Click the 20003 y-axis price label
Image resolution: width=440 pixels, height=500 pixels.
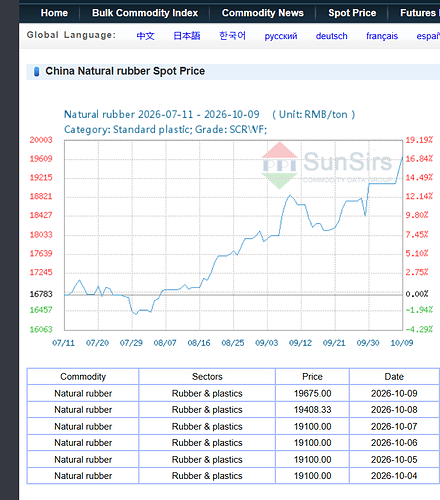[41, 140]
